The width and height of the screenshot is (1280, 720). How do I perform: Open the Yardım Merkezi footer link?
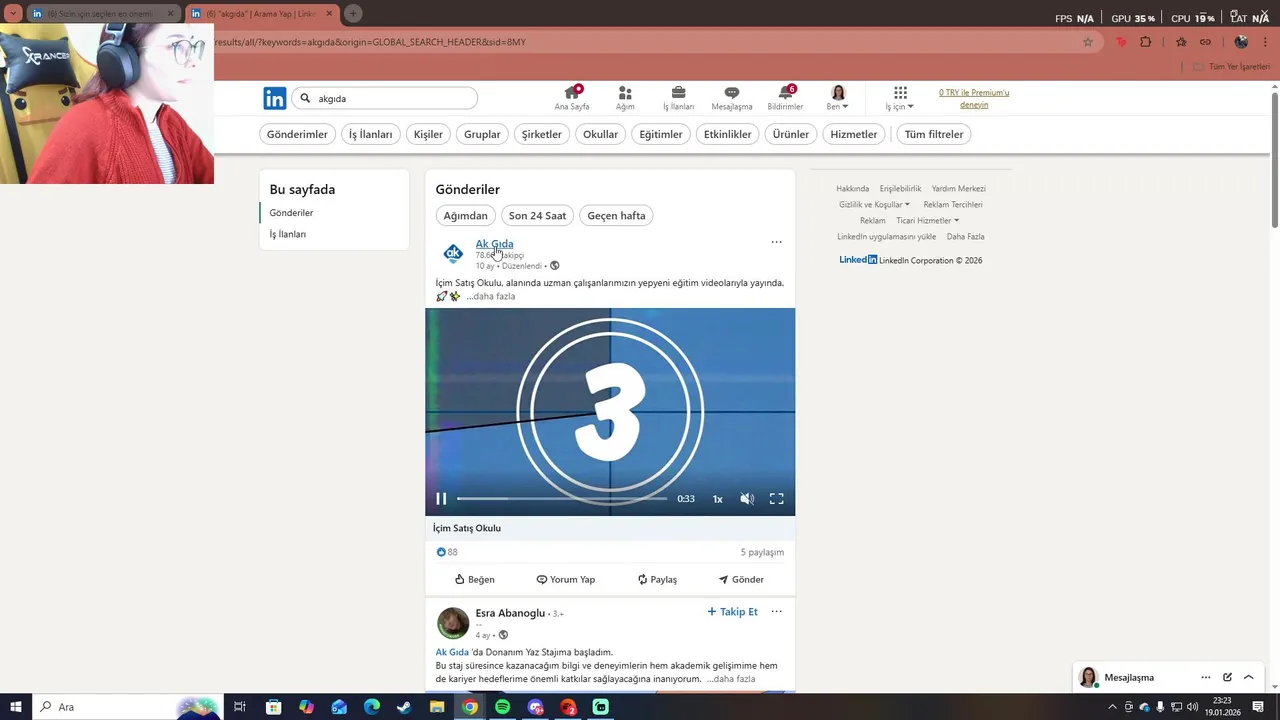(959, 189)
